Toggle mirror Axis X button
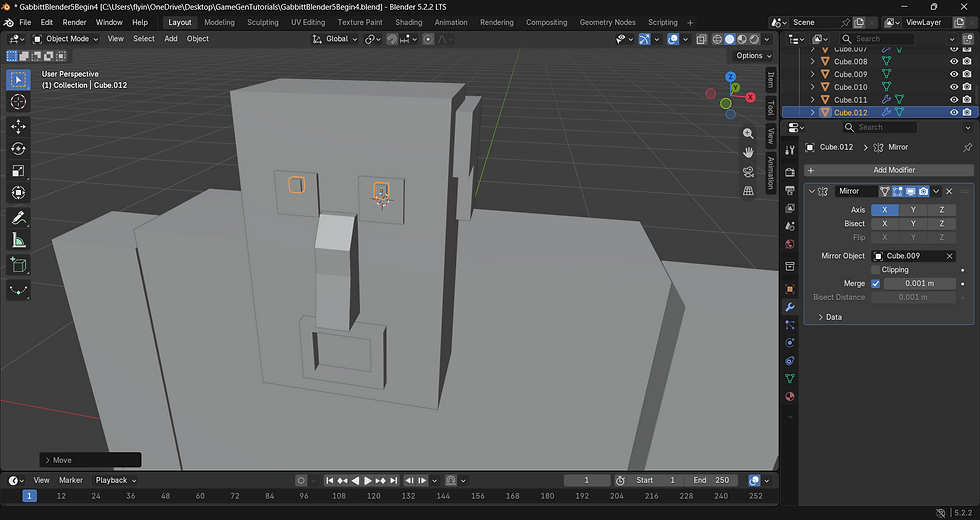 [x=884, y=210]
